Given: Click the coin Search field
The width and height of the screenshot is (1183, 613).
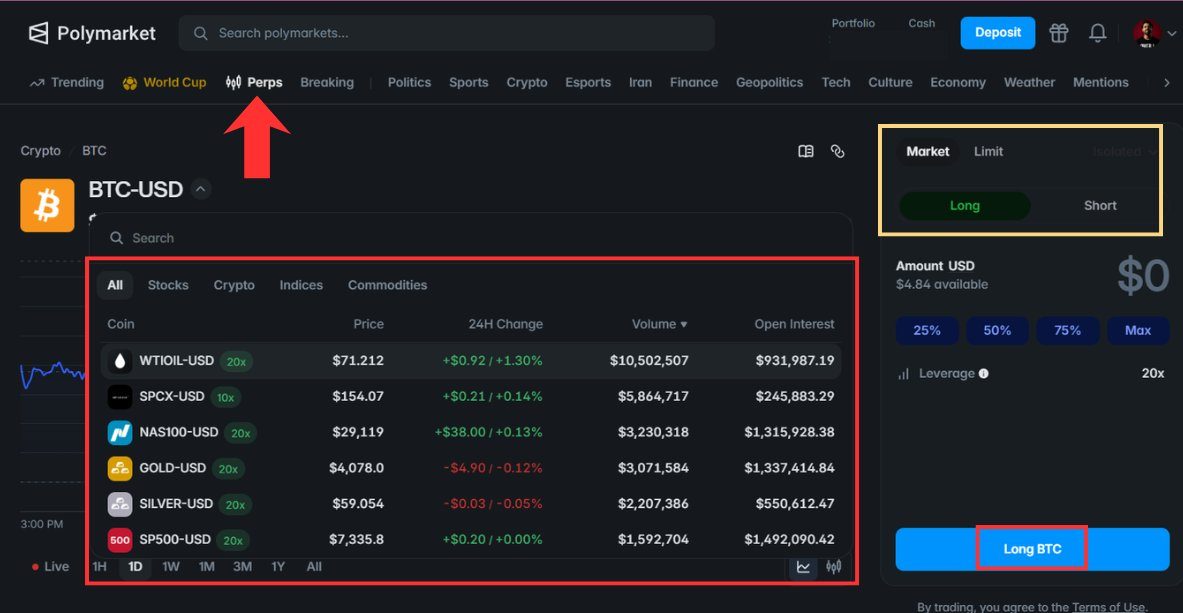Looking at the screenshot, I should click(471, 238).
